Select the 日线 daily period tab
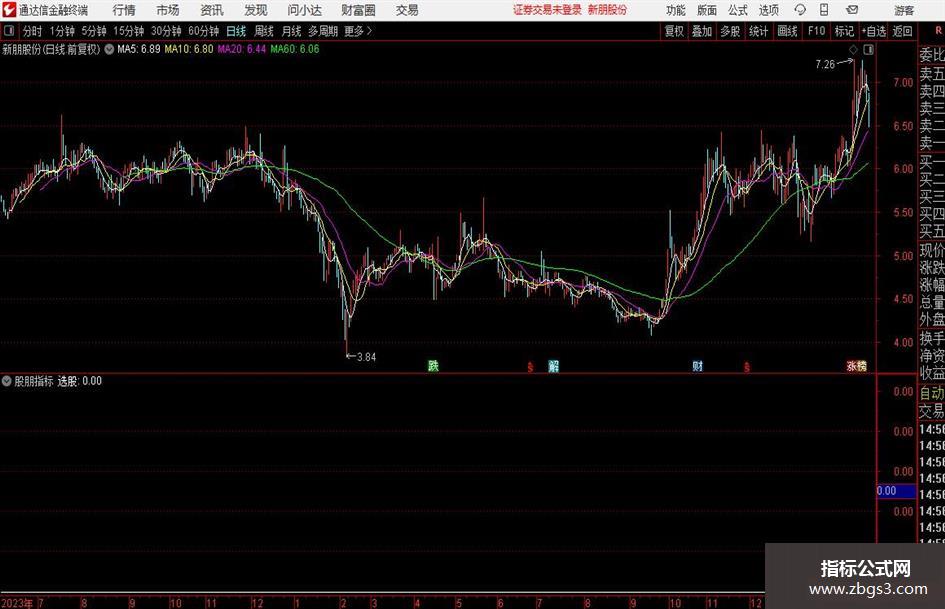945x609 pixels. click(236, 31)
